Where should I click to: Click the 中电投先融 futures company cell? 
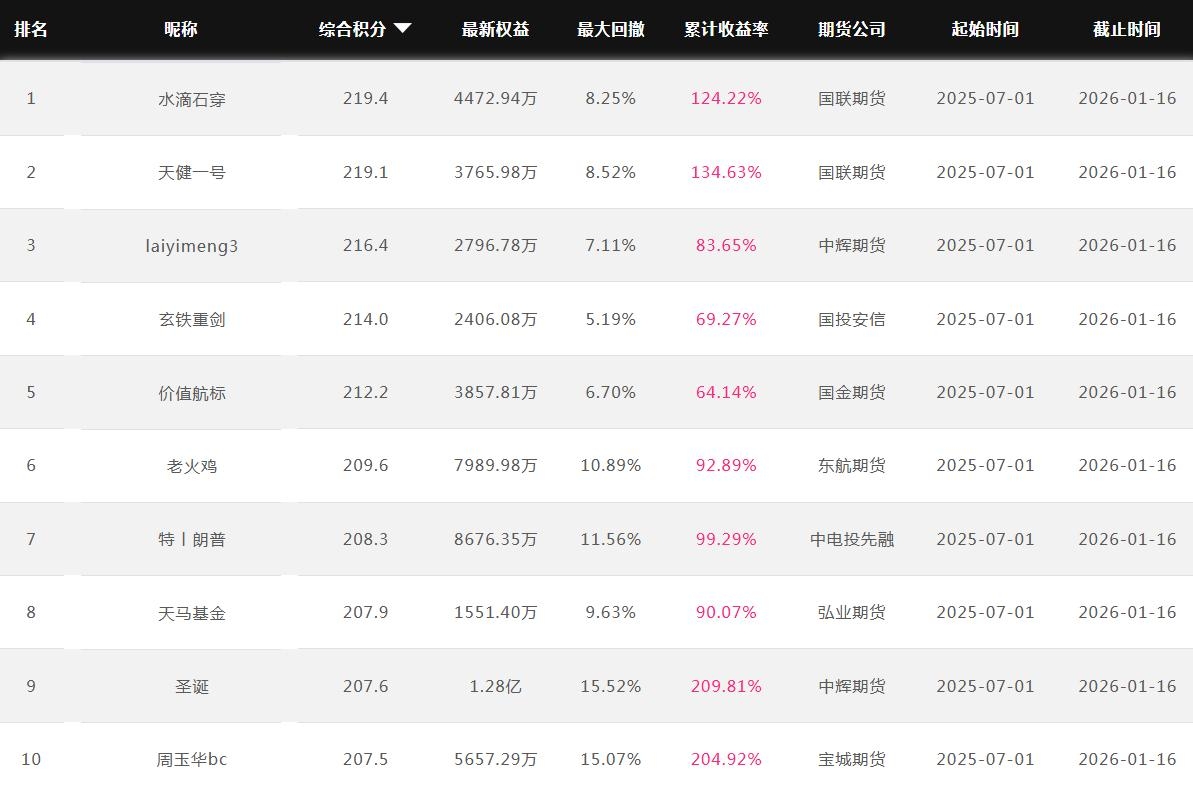[851, 539]
